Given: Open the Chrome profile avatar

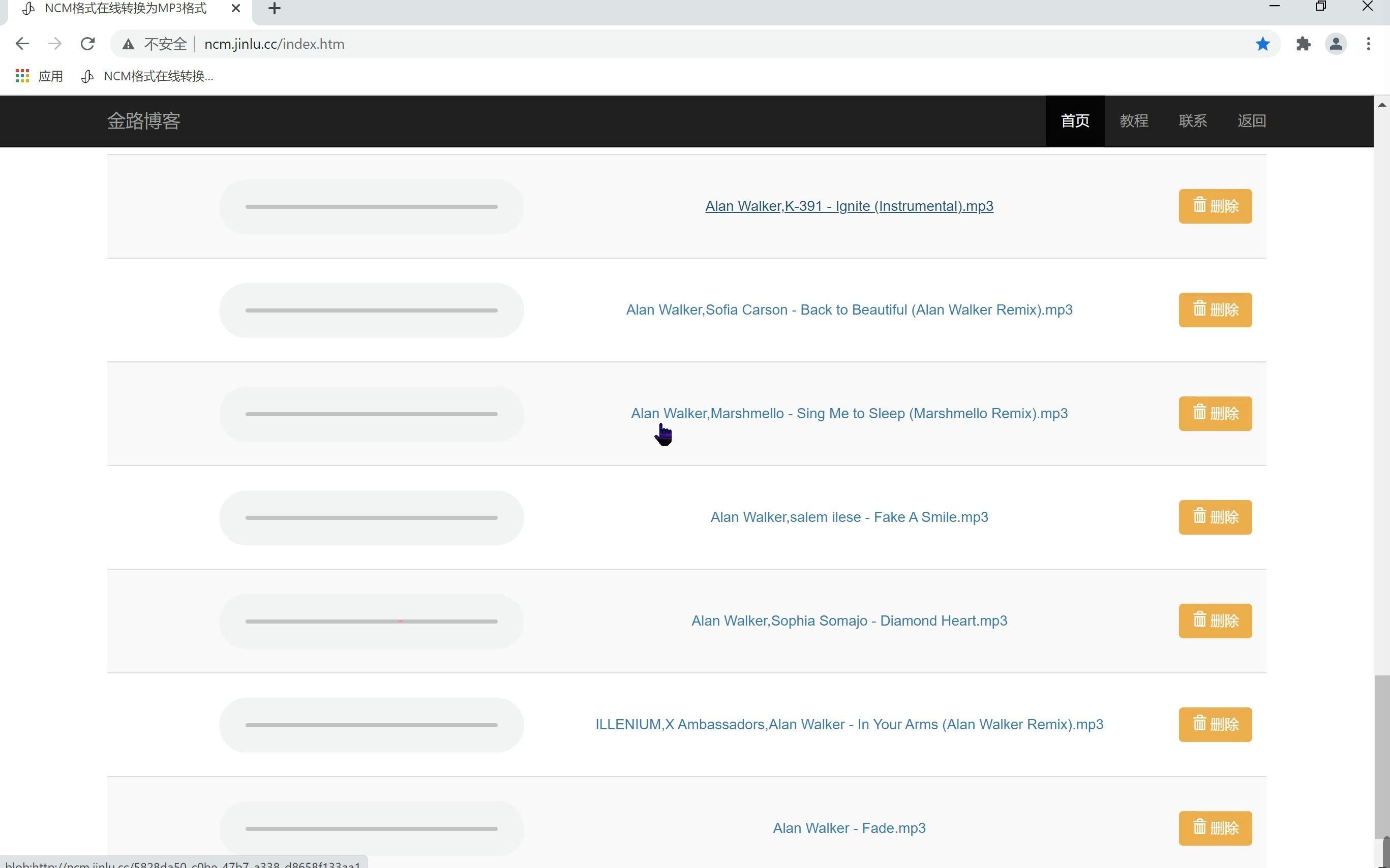Looking at the screenshot, I should [1336, 44].
